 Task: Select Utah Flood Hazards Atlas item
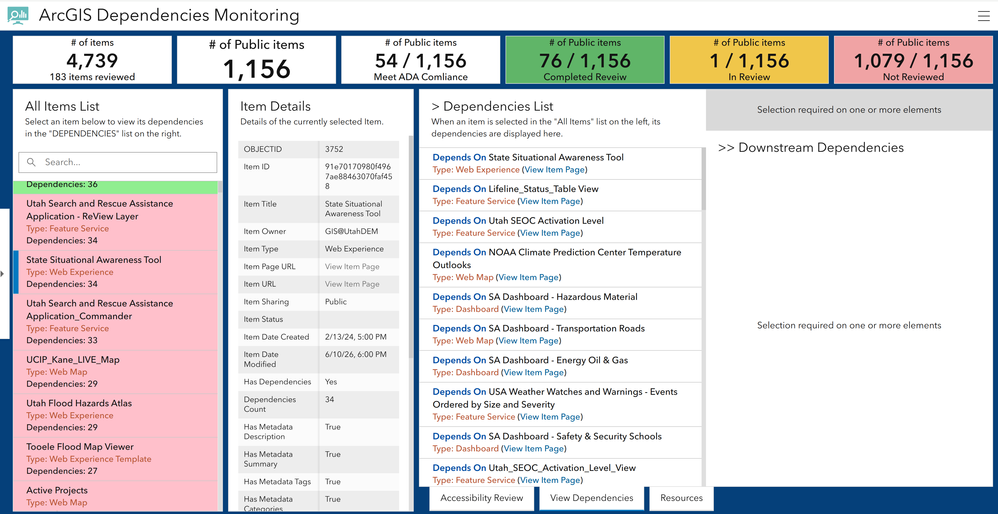tap(115, 415)
